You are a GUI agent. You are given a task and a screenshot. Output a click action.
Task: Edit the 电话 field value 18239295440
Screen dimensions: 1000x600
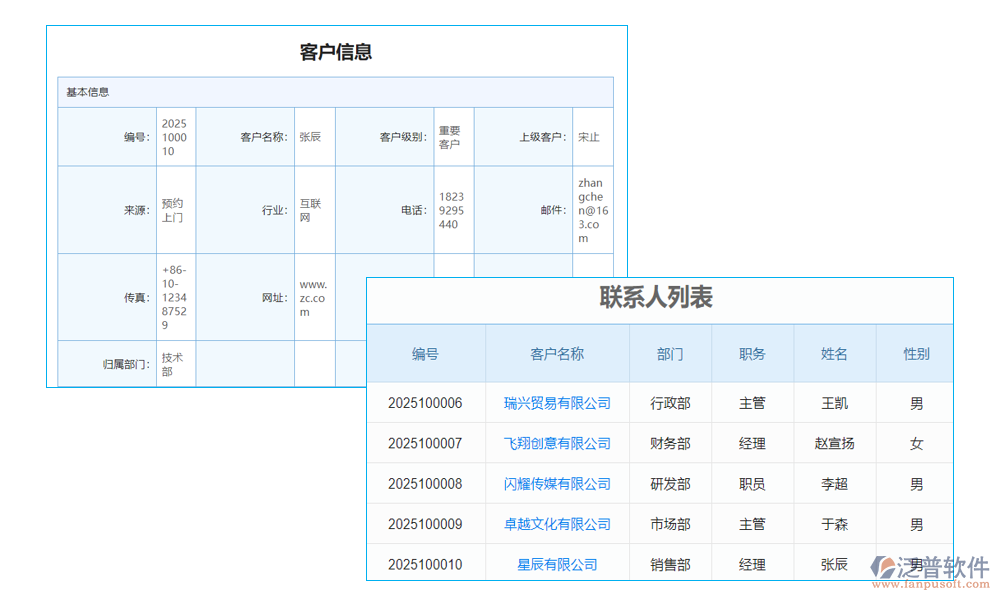click(x=452, y=209)
